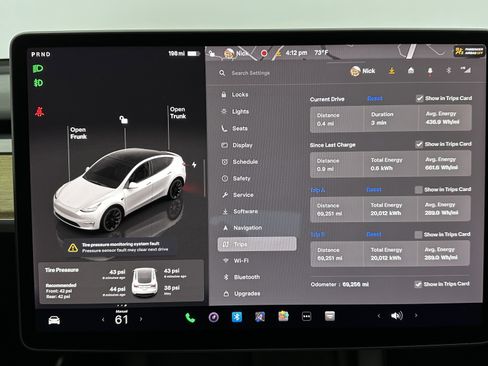Open the Toybox app icon
The width and height of the screenshot is (488, 366).
tap(283, 316)
